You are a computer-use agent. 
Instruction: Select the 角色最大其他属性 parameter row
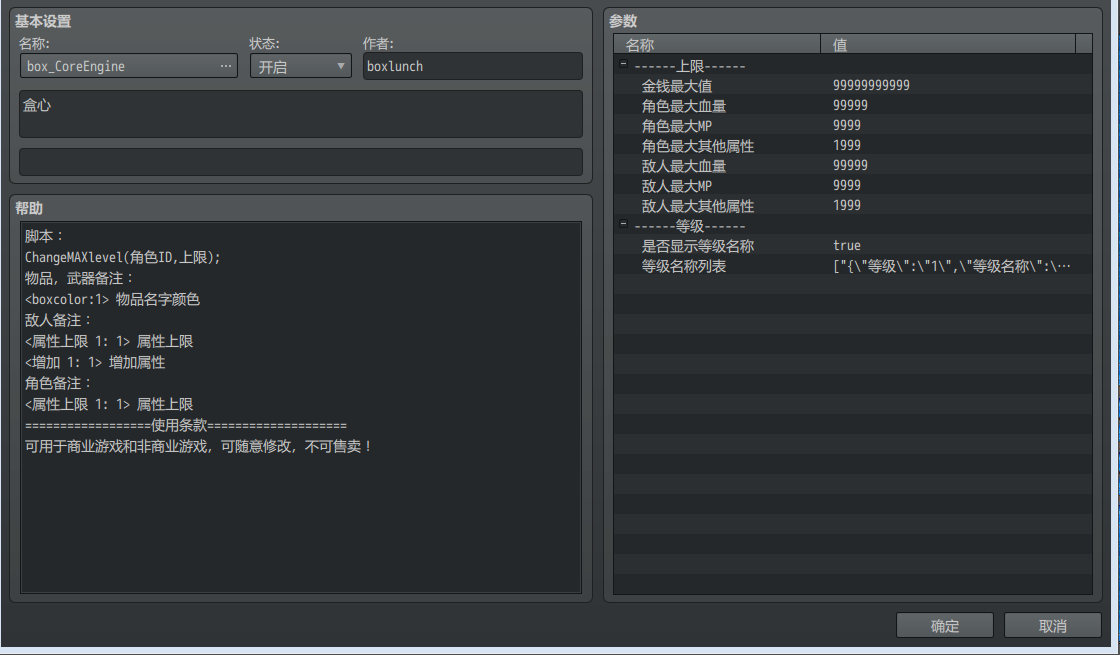pos(853,146)
